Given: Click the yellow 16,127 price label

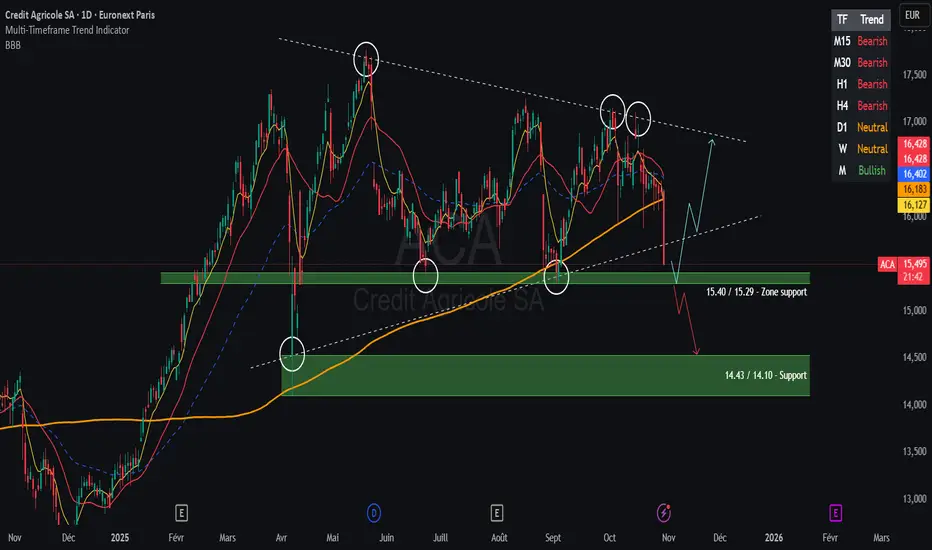Looking at the screenshot, I should pos(914,205).
